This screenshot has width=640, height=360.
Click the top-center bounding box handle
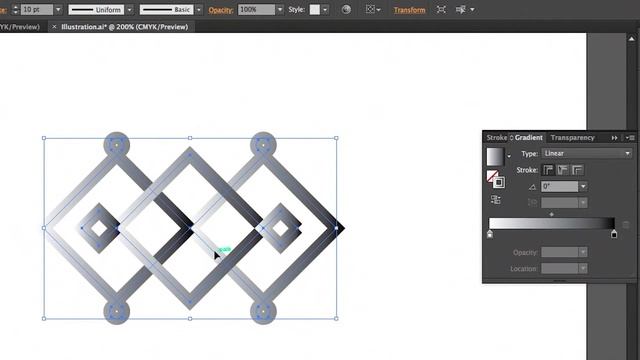click(190, 138)
